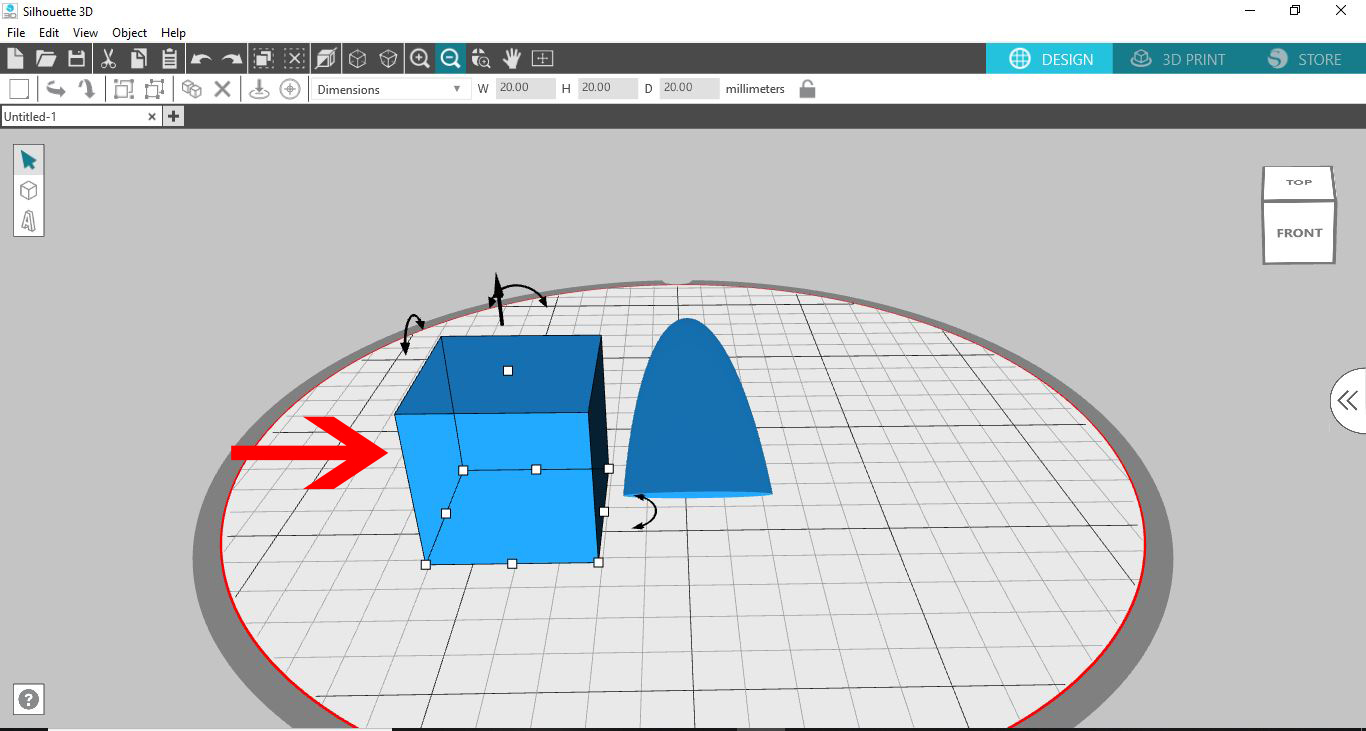1366x731 pixels.
Task: Cut the selection with the scissors icon
Action: pos(109,58)
